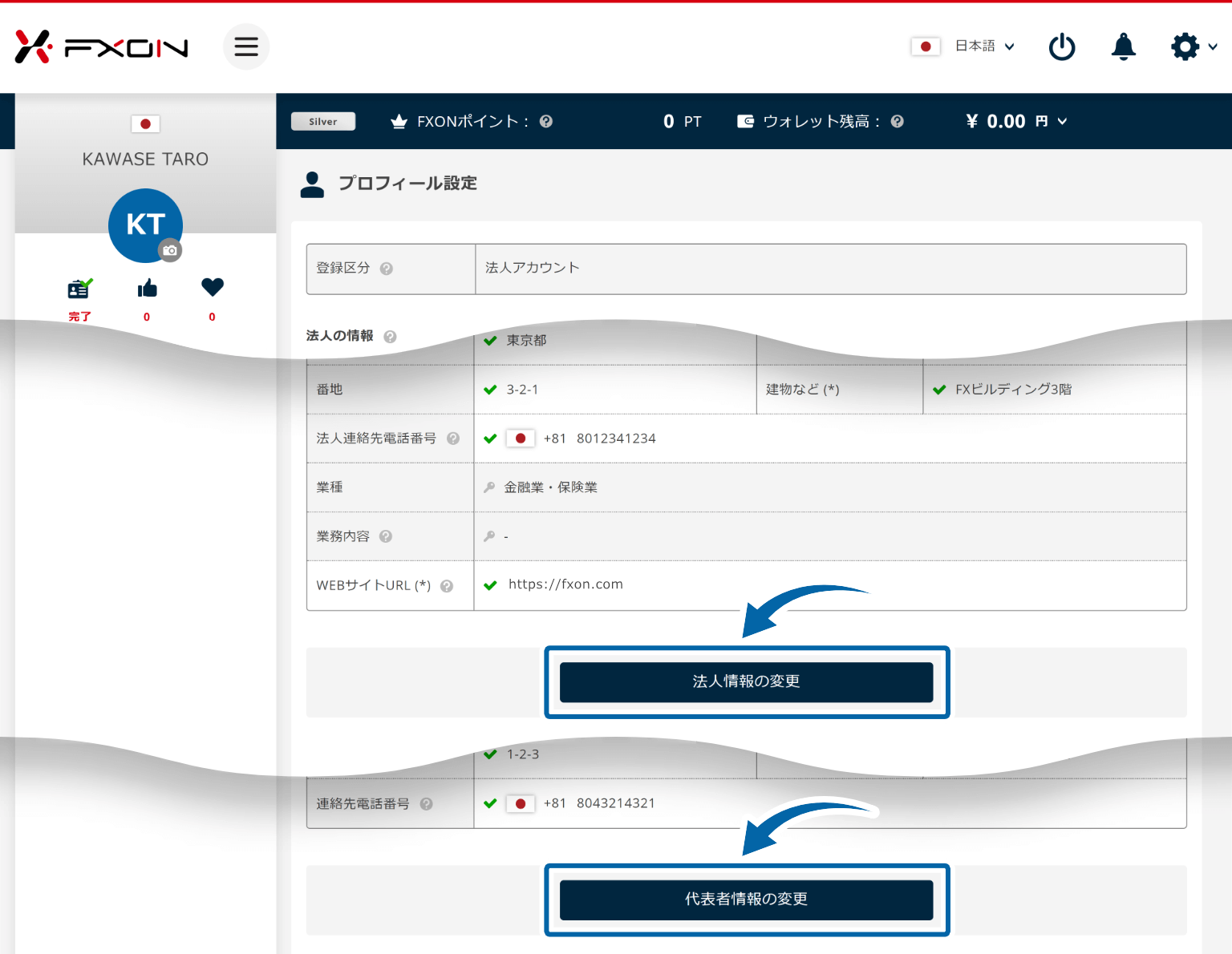Expand the wallet currency dropdown
1232x954 pixels.
point(1062,121)
